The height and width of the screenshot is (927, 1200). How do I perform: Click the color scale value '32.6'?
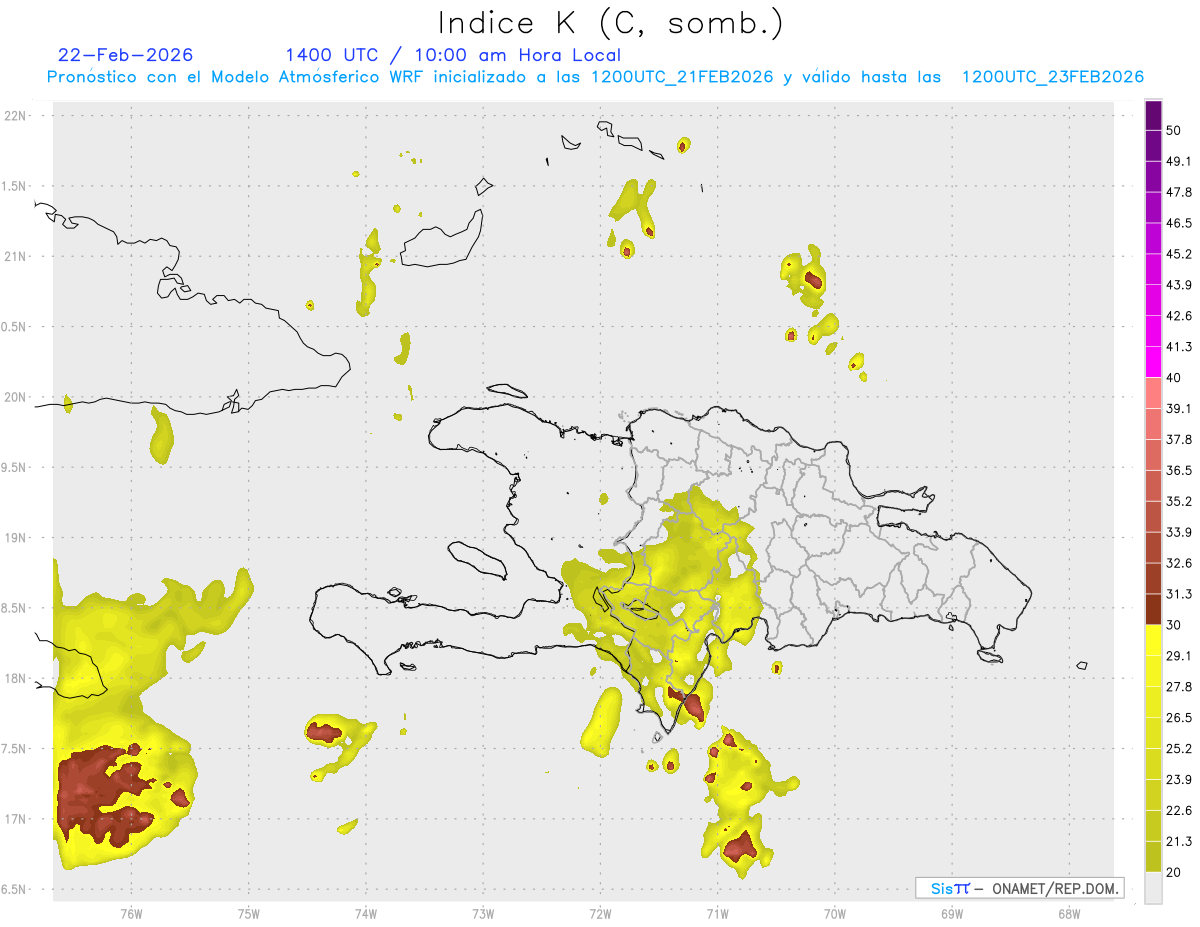tap(1179, 563)
